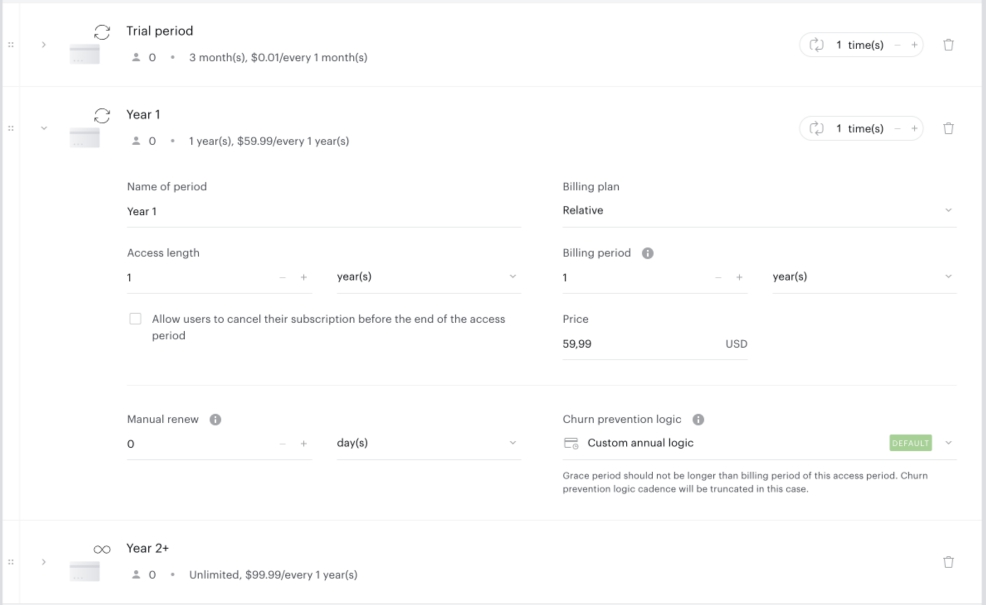Expand the Trial period row
This screenshot has height=605, width=986.
pyautogui.click(x=43, y=45)
